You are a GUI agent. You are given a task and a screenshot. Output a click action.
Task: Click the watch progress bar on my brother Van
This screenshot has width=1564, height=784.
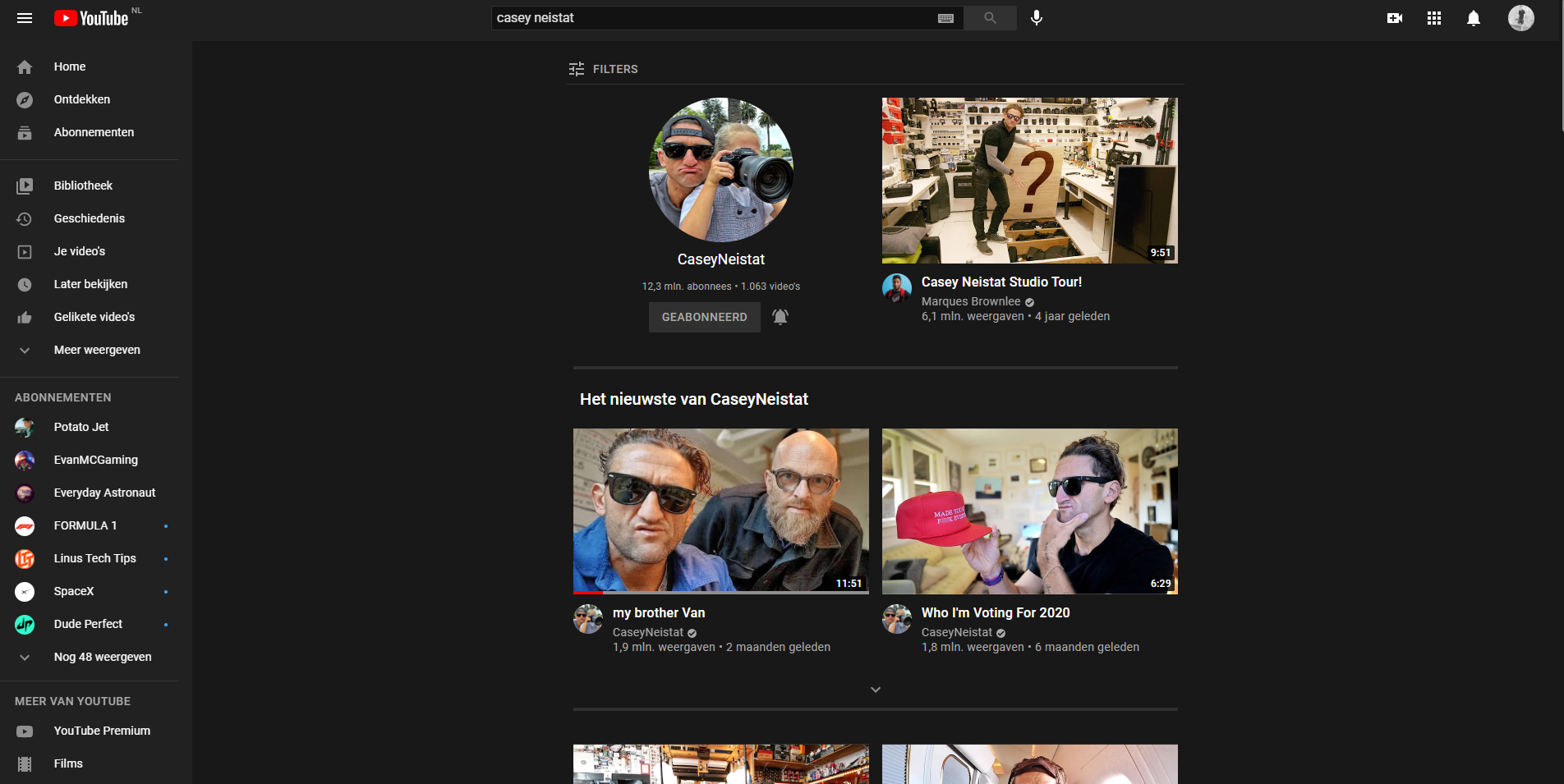pyautogui.click(x=721, y=592)
